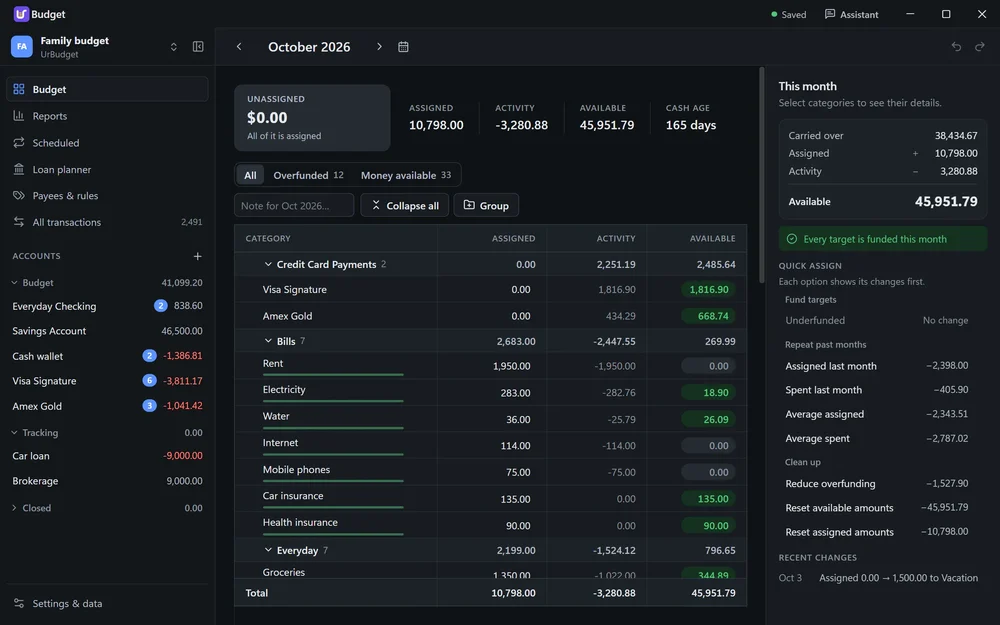Select the All filter tab
The height and width of the screenshot is (625, 1000).
coord(250,175)
